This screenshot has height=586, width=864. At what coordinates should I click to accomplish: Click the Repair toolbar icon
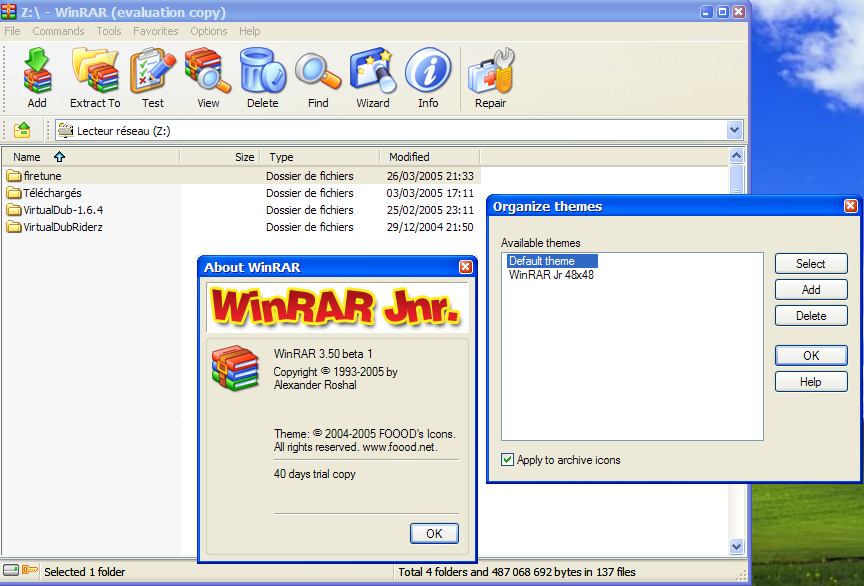click(x=490, y=72)
